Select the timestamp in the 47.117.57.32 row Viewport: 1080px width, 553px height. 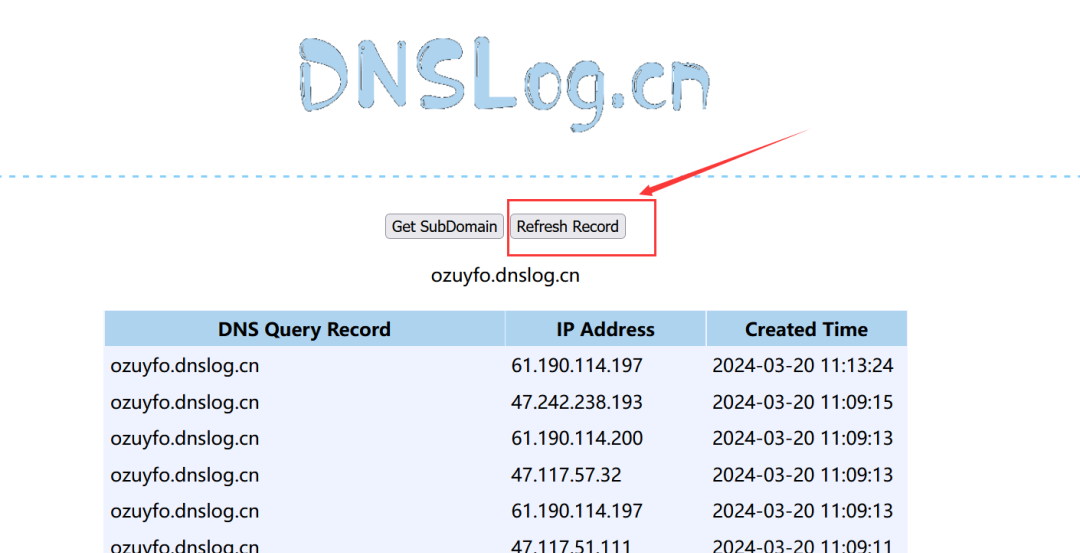pos(802,475)
